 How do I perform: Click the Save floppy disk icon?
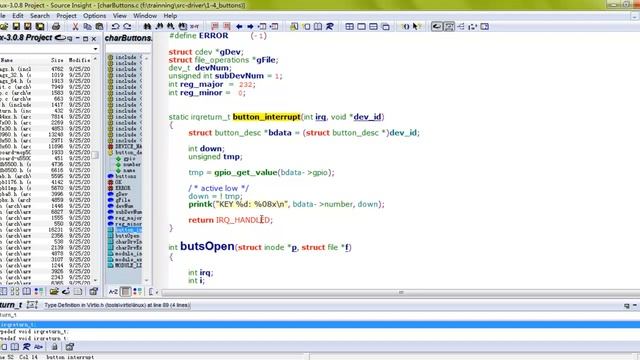[16, 27]
